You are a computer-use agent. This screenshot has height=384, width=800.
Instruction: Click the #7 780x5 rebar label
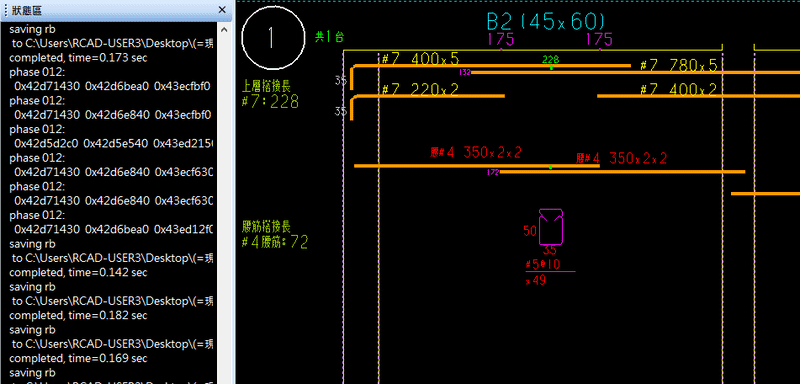679,65
